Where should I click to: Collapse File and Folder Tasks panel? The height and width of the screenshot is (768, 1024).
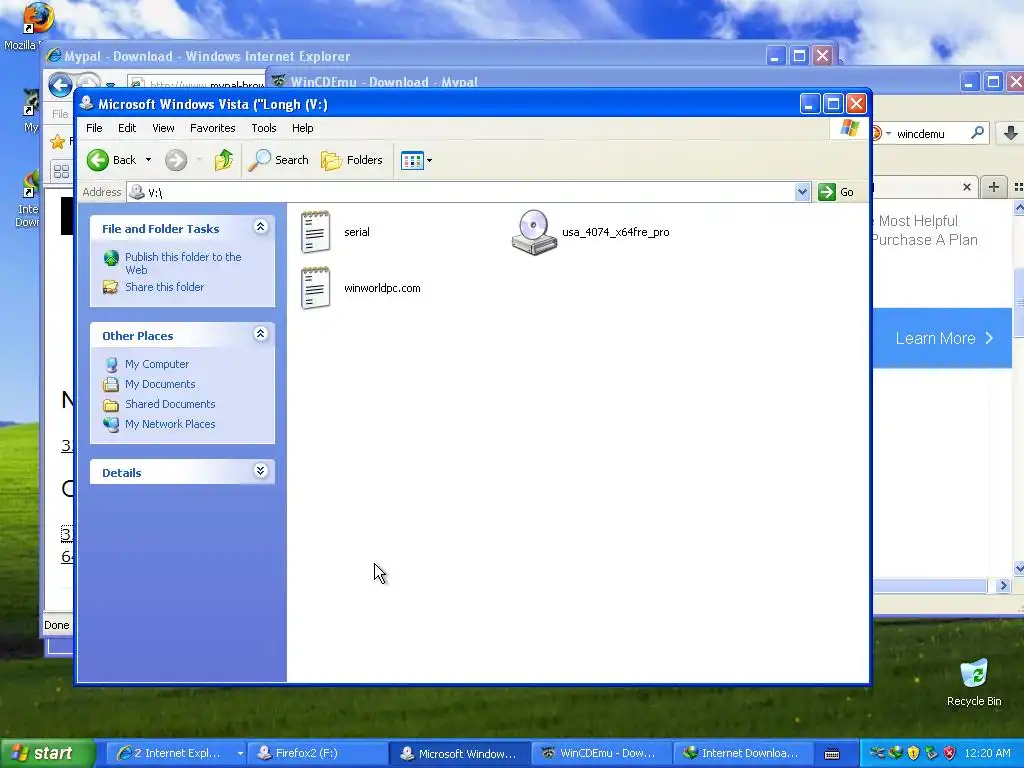pos(260,227)
